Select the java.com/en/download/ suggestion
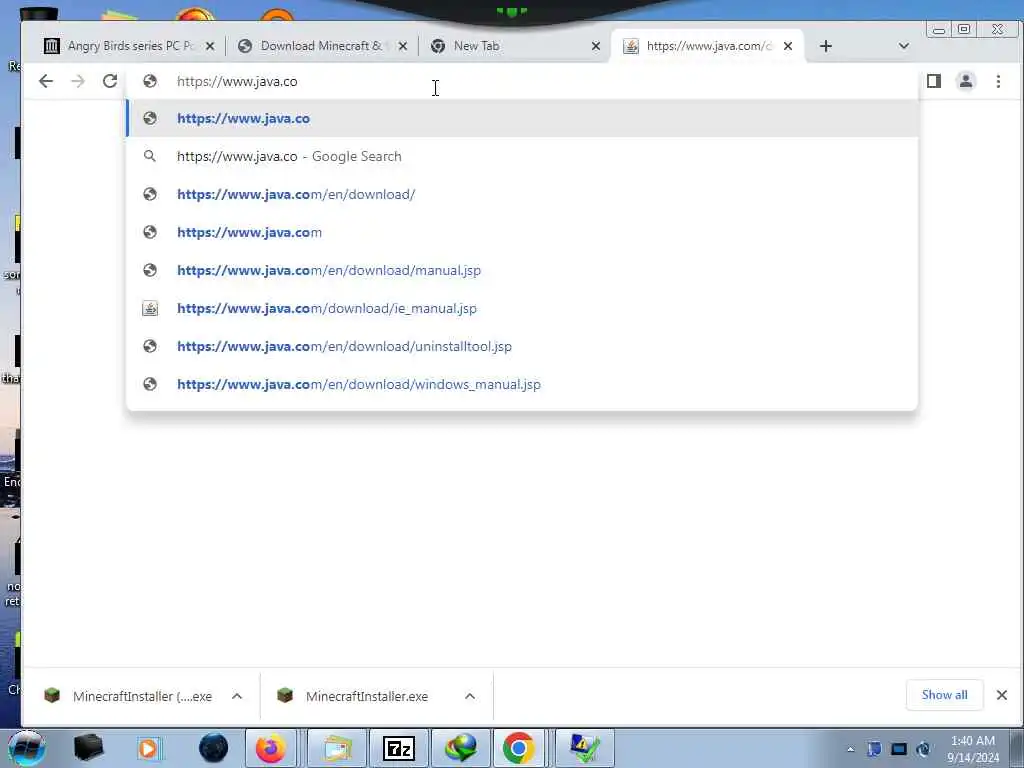Screen dimensions: 1024x768 pyautogui.click(x=522, y=194)
